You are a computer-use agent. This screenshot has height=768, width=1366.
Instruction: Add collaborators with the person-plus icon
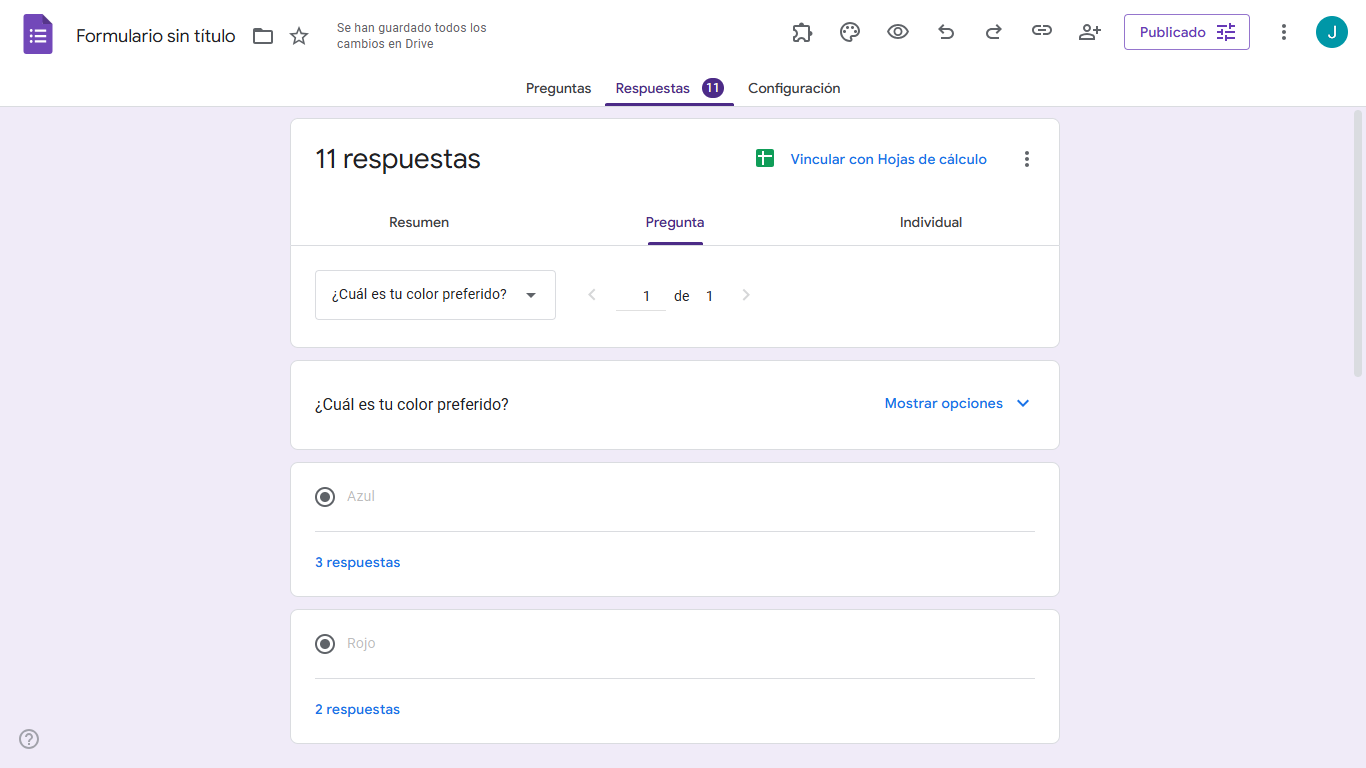(1090, 32)
